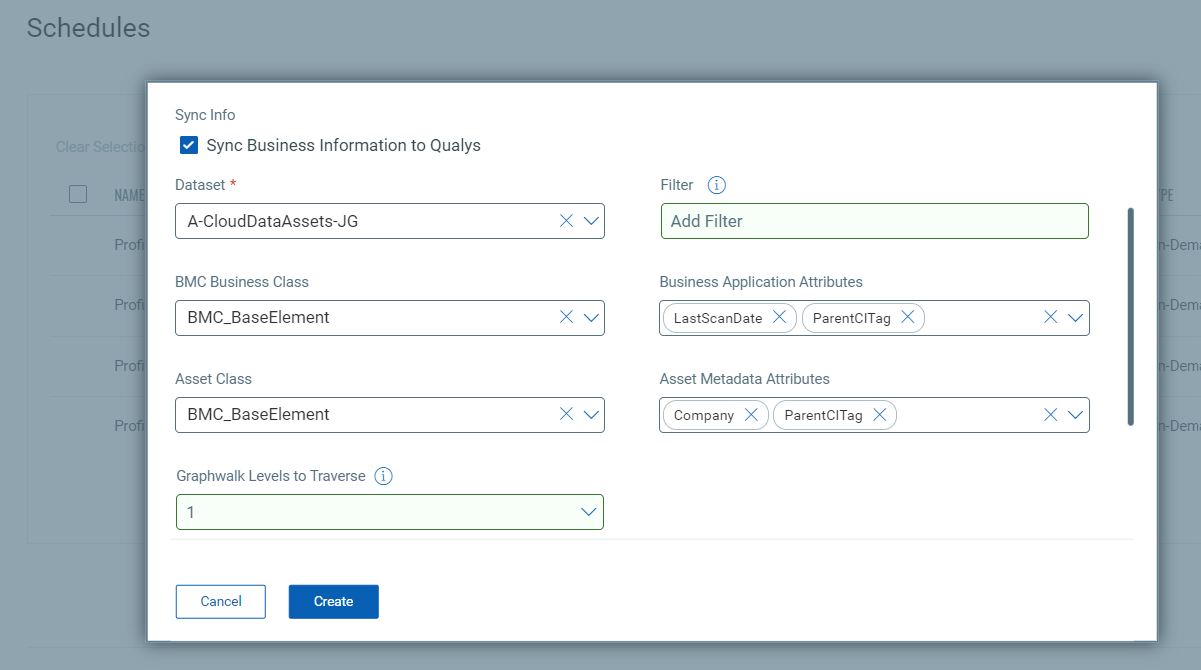Remove the Company metadata attribute tag
The width and height of the screenshot is (1201, 670).
click(751, 415)
